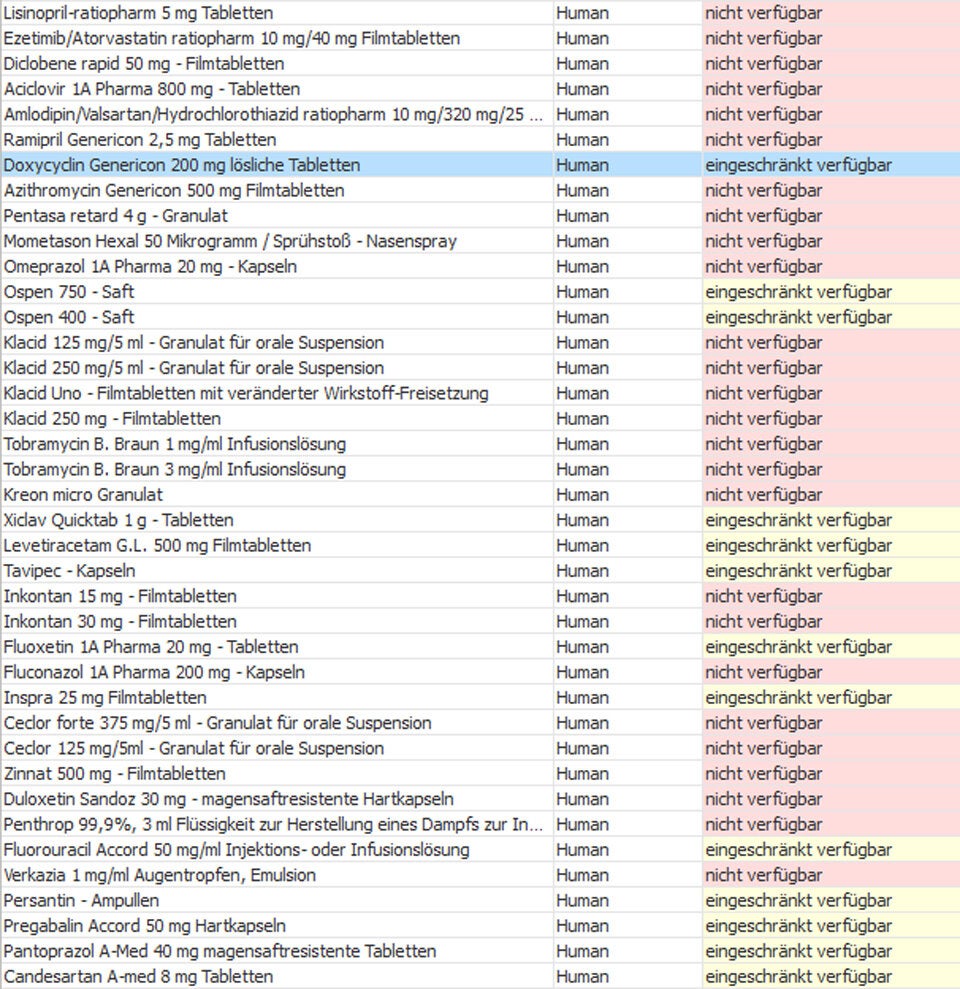The image size is (960, 989).
Task: Select the highlighted Doxycyclin Genericon 200 mg row
Action: 182,165
